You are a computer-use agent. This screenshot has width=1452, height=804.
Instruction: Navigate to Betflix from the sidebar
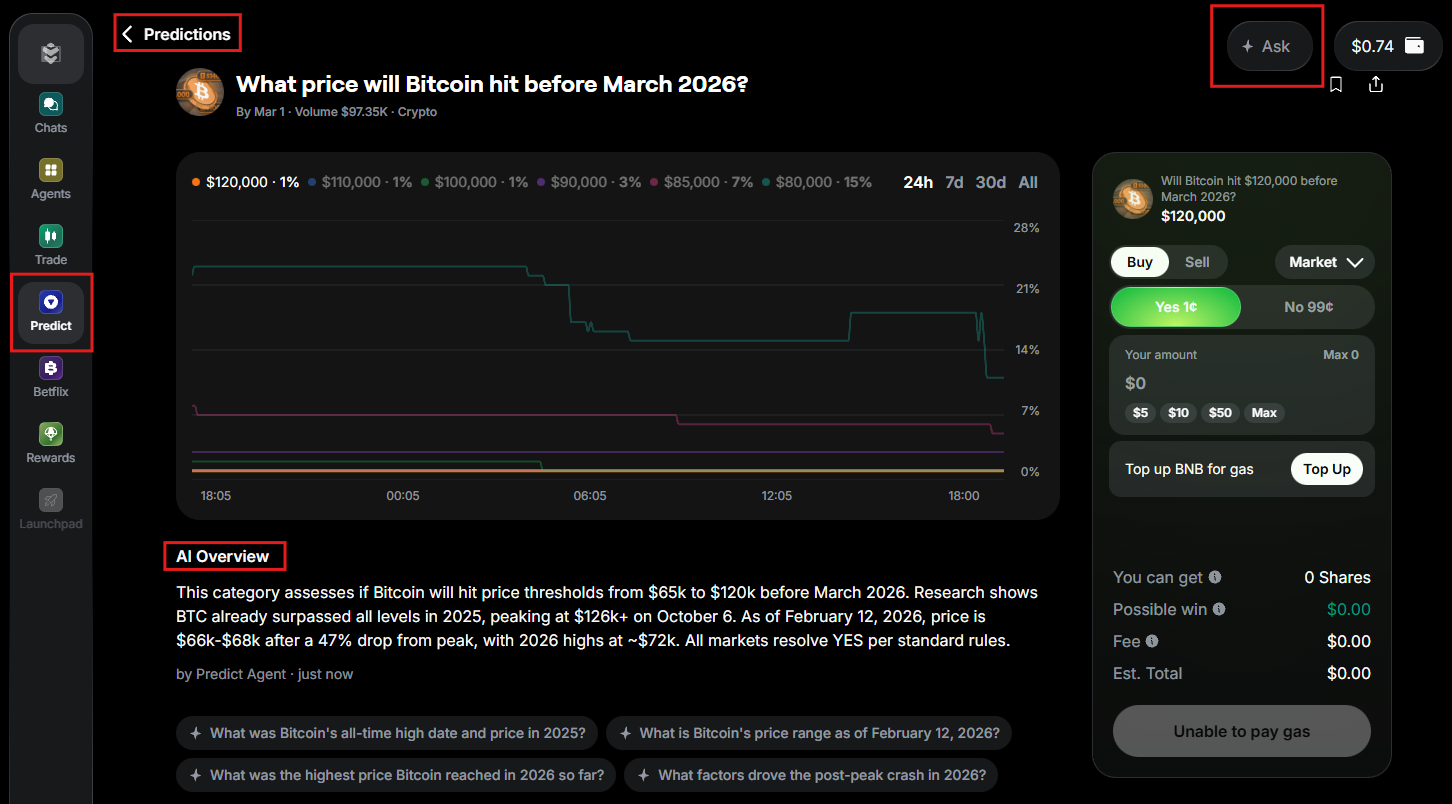(x=50, y=376)
